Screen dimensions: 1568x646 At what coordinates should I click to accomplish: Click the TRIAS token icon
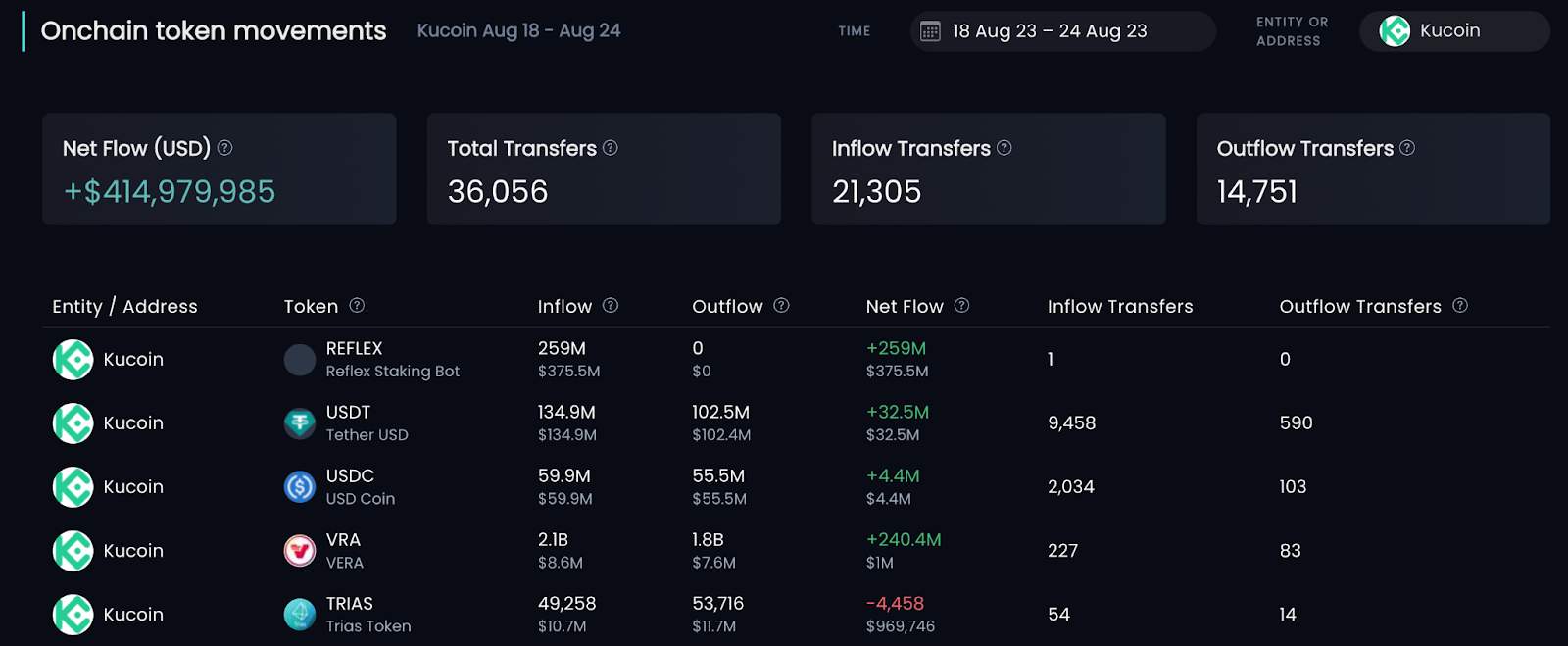(300, 615)
